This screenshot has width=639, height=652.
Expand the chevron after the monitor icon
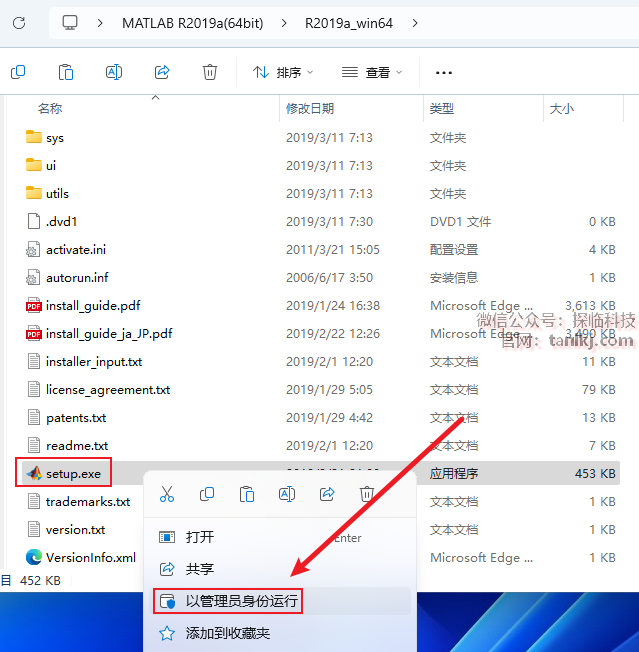100,23
